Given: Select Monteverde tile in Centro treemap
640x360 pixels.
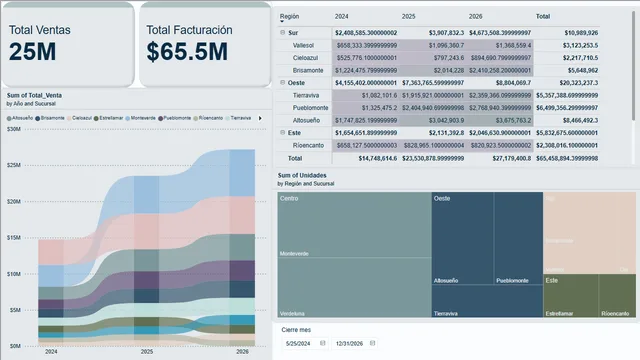Looking at the screenshot, I should 354,224.
